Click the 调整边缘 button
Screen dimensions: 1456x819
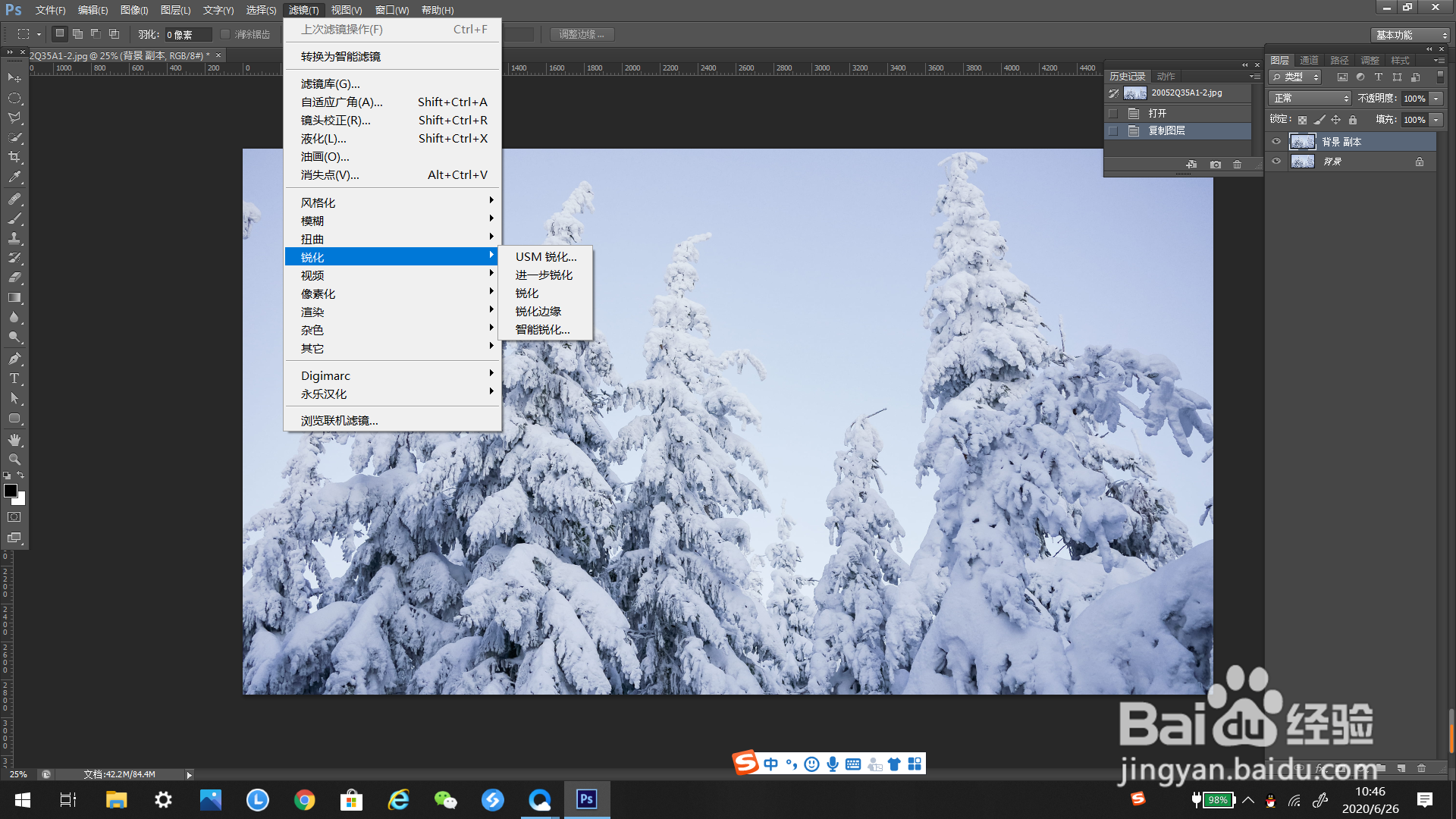click(582, 34)
